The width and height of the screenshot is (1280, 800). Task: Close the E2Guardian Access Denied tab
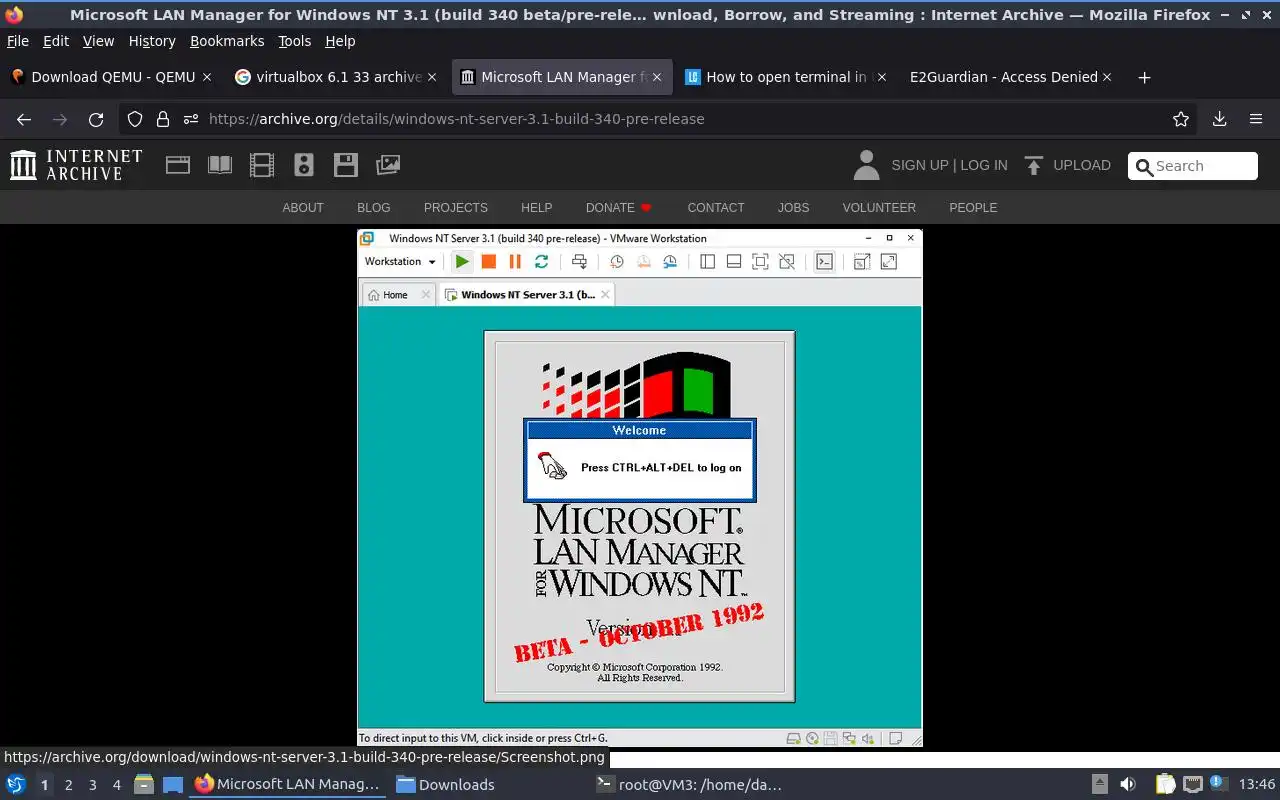(x=1107, y=77)
